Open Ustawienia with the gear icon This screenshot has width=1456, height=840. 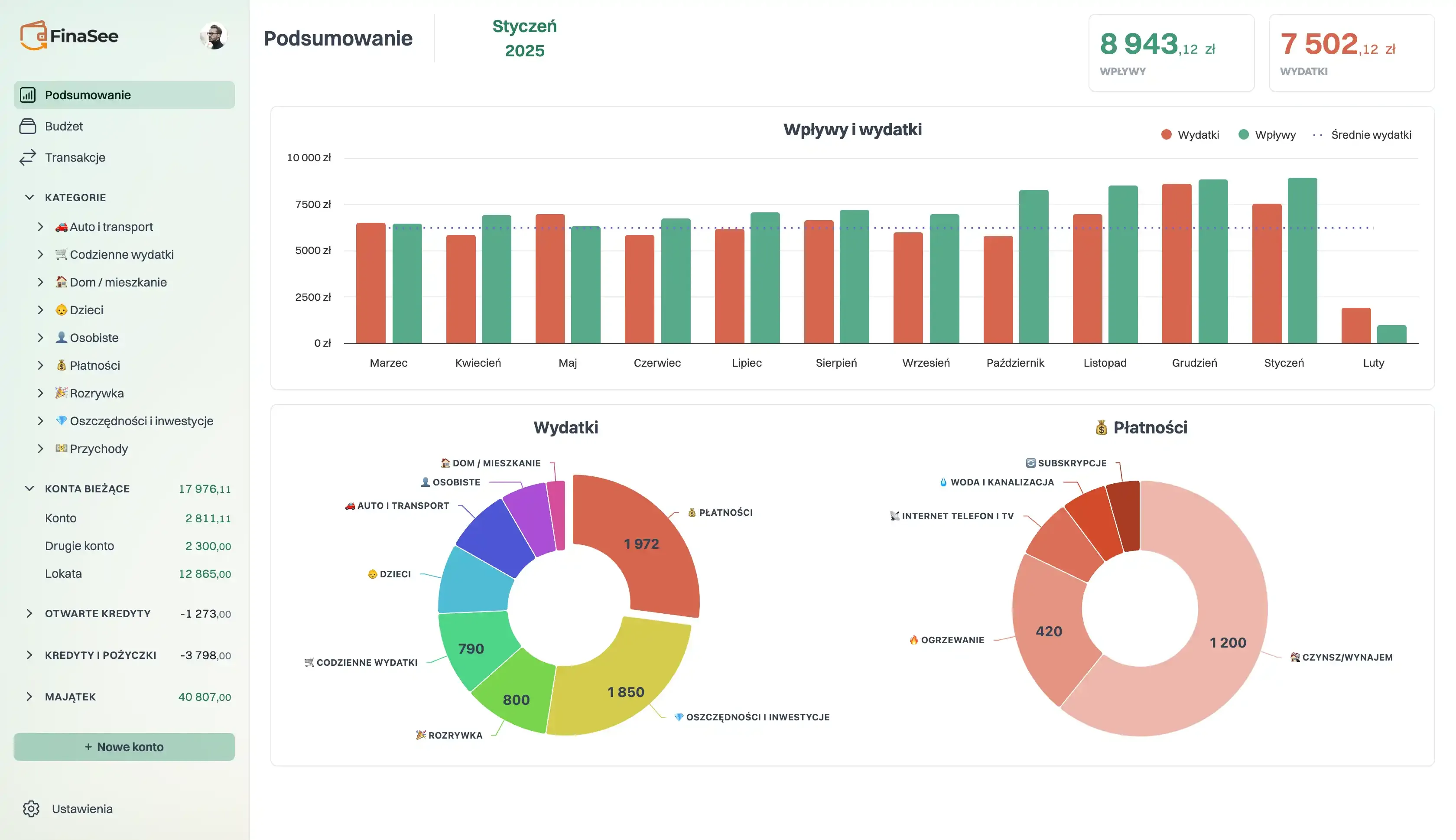tap(31, 809)
